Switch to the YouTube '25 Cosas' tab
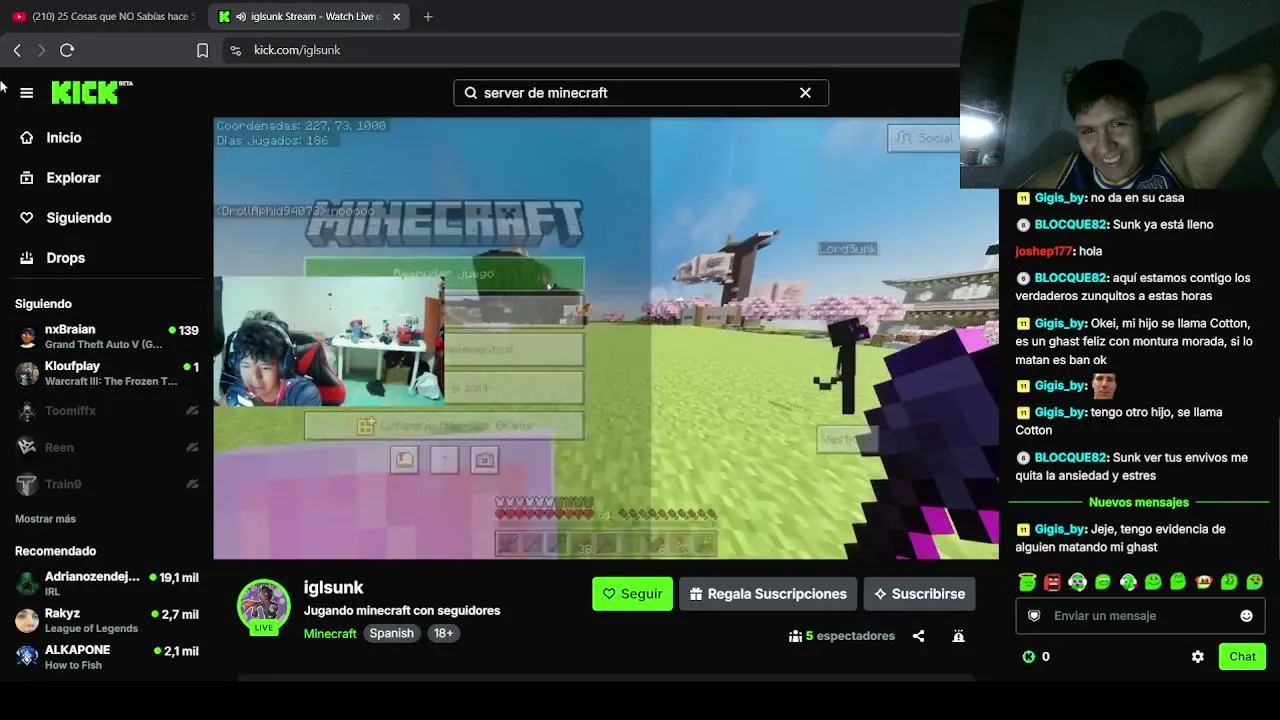The height and width of the screenshot is (720, 1280). (103, 17)
